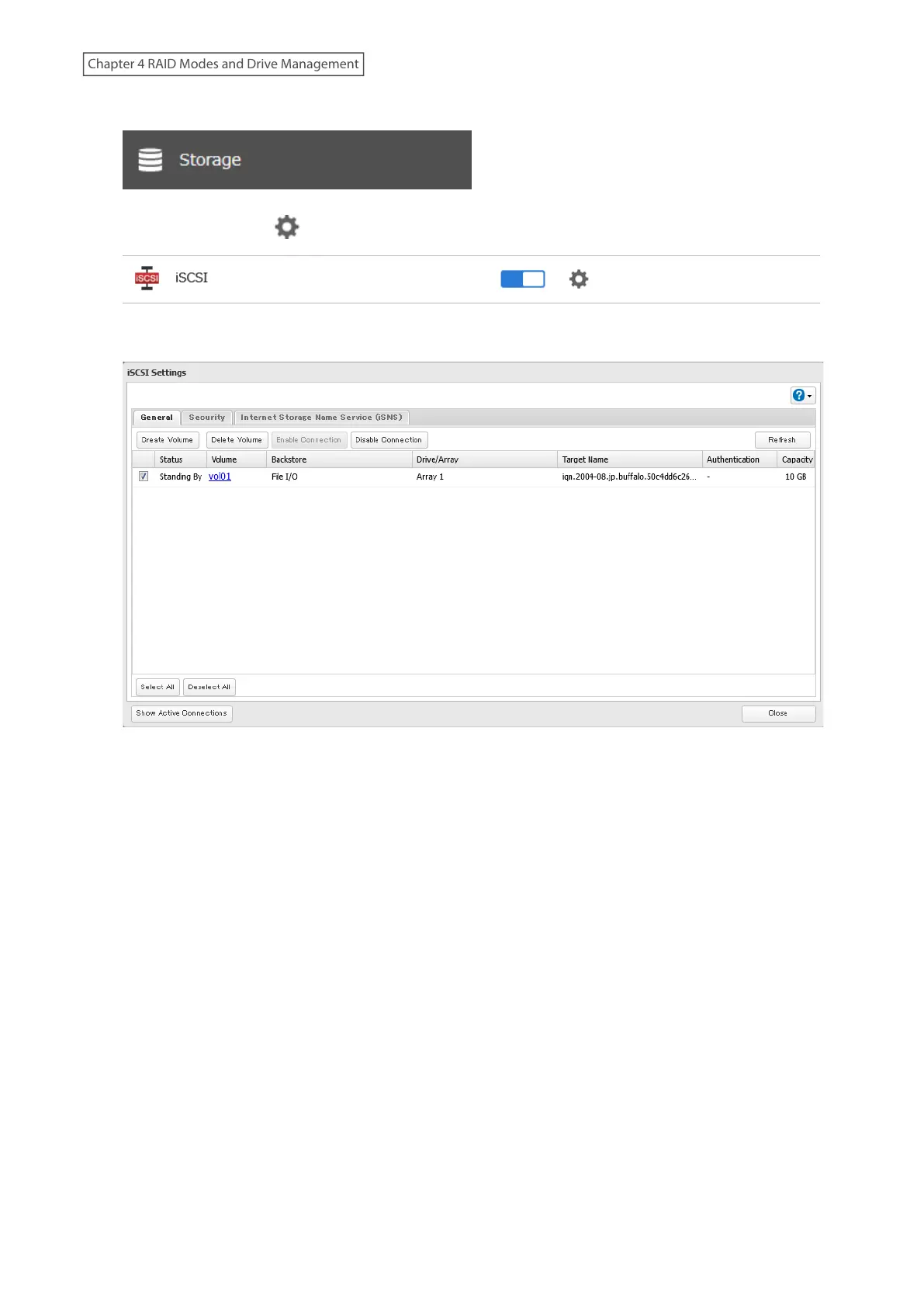Viewport: 924px width, 1307px height.
Task: Uncheck the vol01 row checkbox
Action: (x=144, y=477)
